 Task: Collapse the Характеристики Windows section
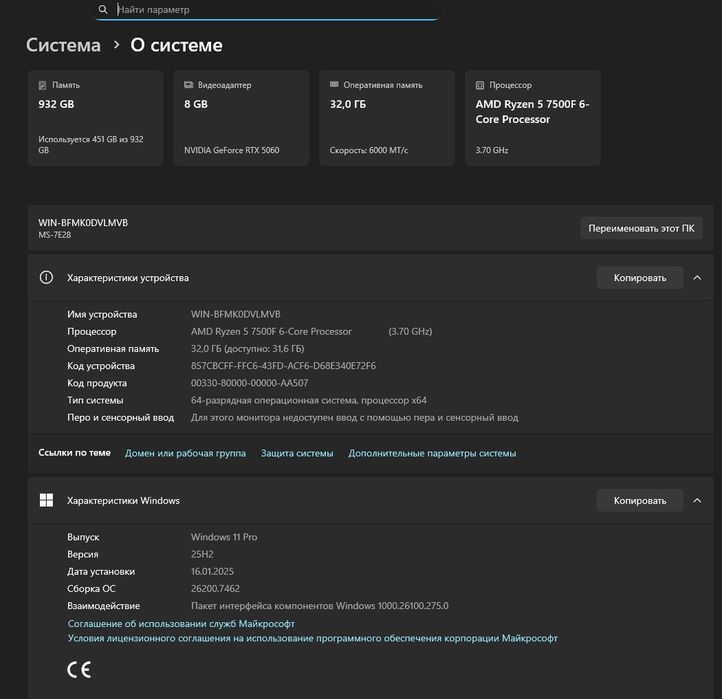pos(697,500)
